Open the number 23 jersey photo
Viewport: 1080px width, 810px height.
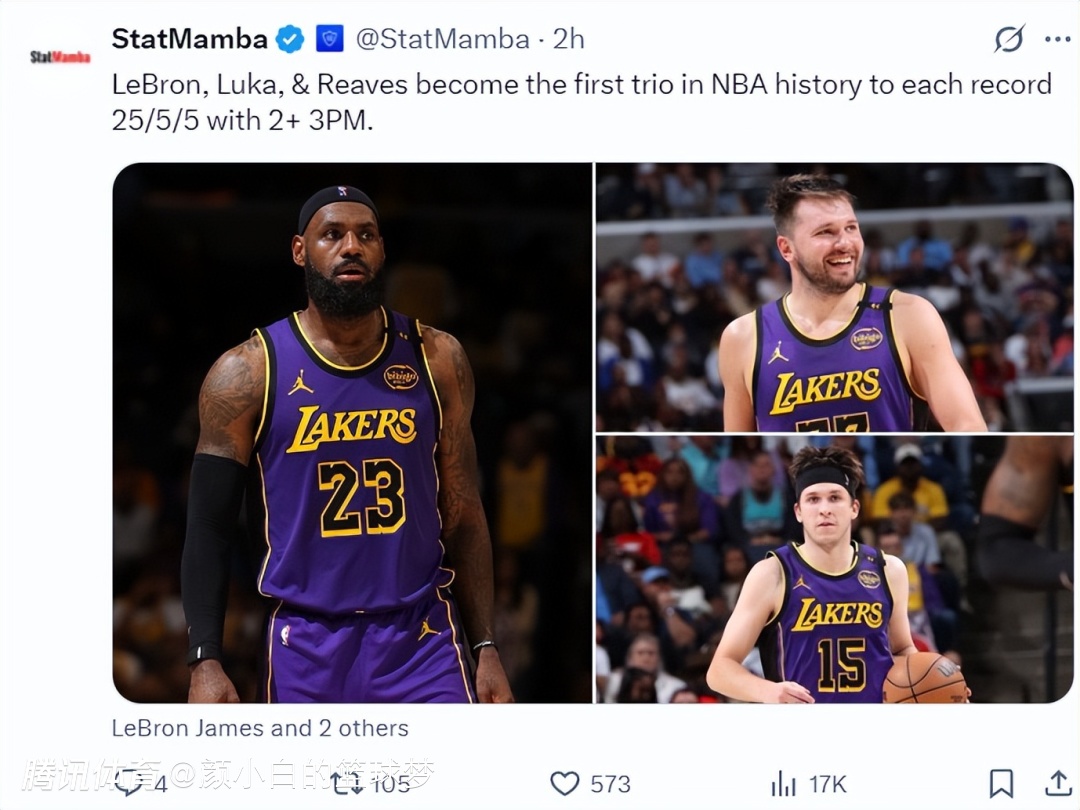pos(352,432)
